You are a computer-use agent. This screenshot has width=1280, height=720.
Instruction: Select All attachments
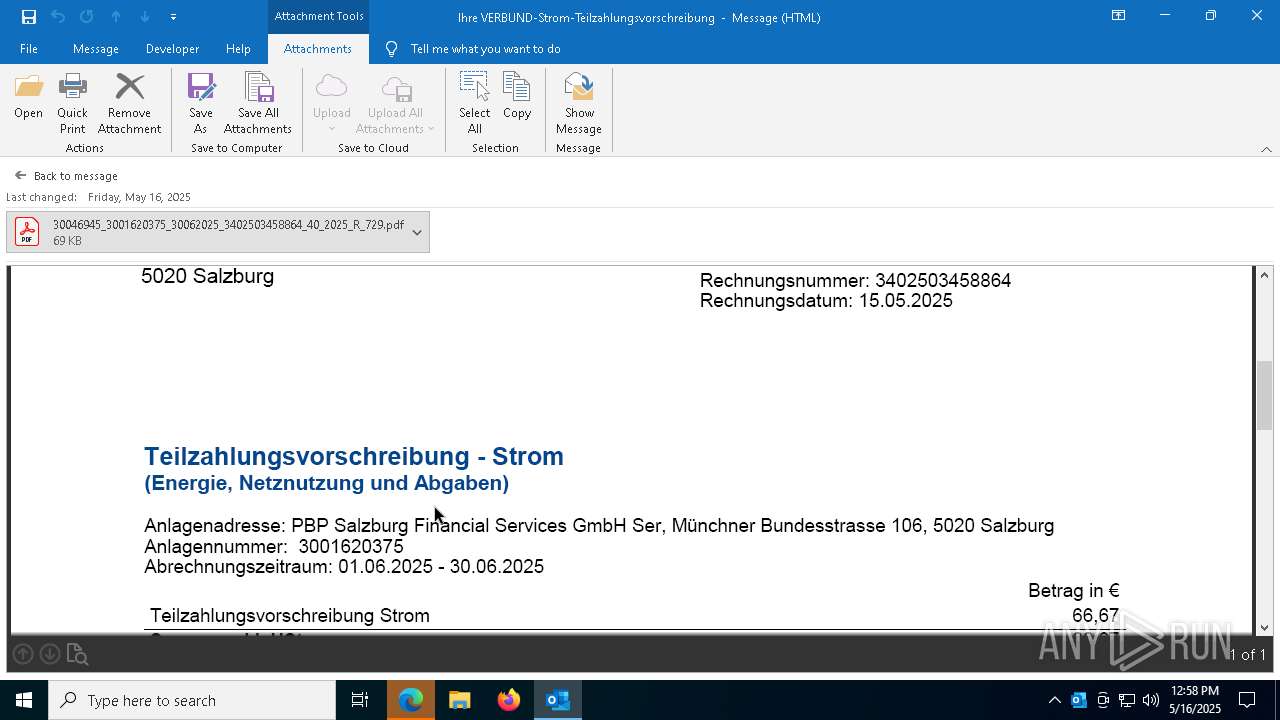(474, 104)
